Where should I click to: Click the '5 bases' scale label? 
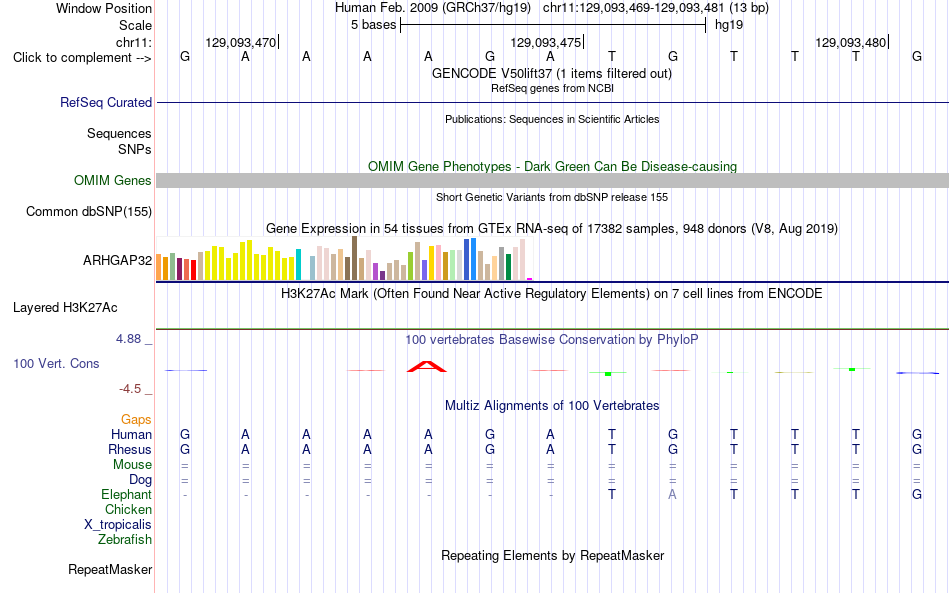tap(373, 25)
